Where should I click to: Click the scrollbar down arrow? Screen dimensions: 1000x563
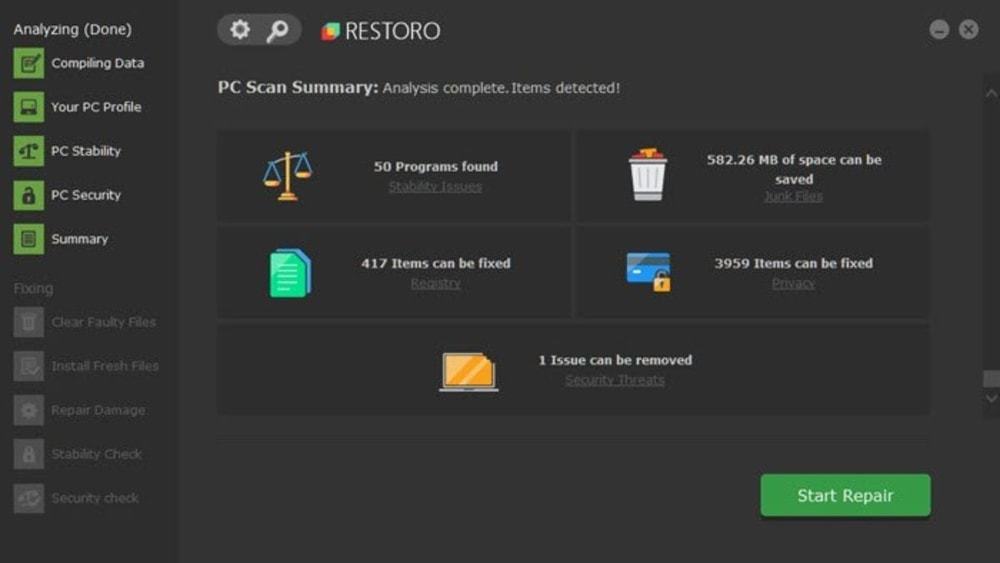point(991,398)
